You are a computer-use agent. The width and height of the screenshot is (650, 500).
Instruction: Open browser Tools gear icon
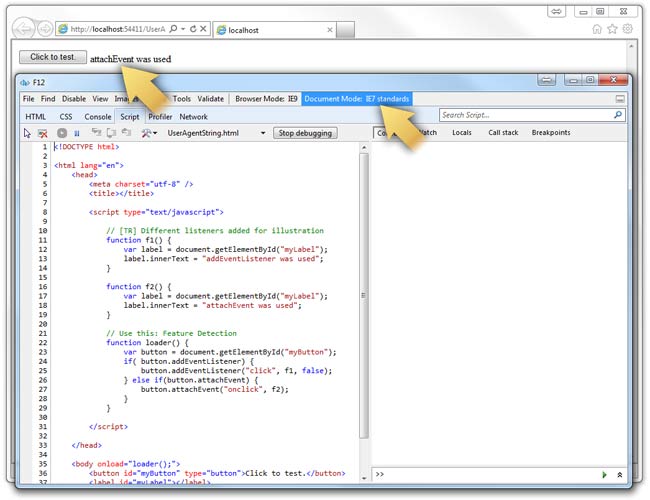coord(628,29)
